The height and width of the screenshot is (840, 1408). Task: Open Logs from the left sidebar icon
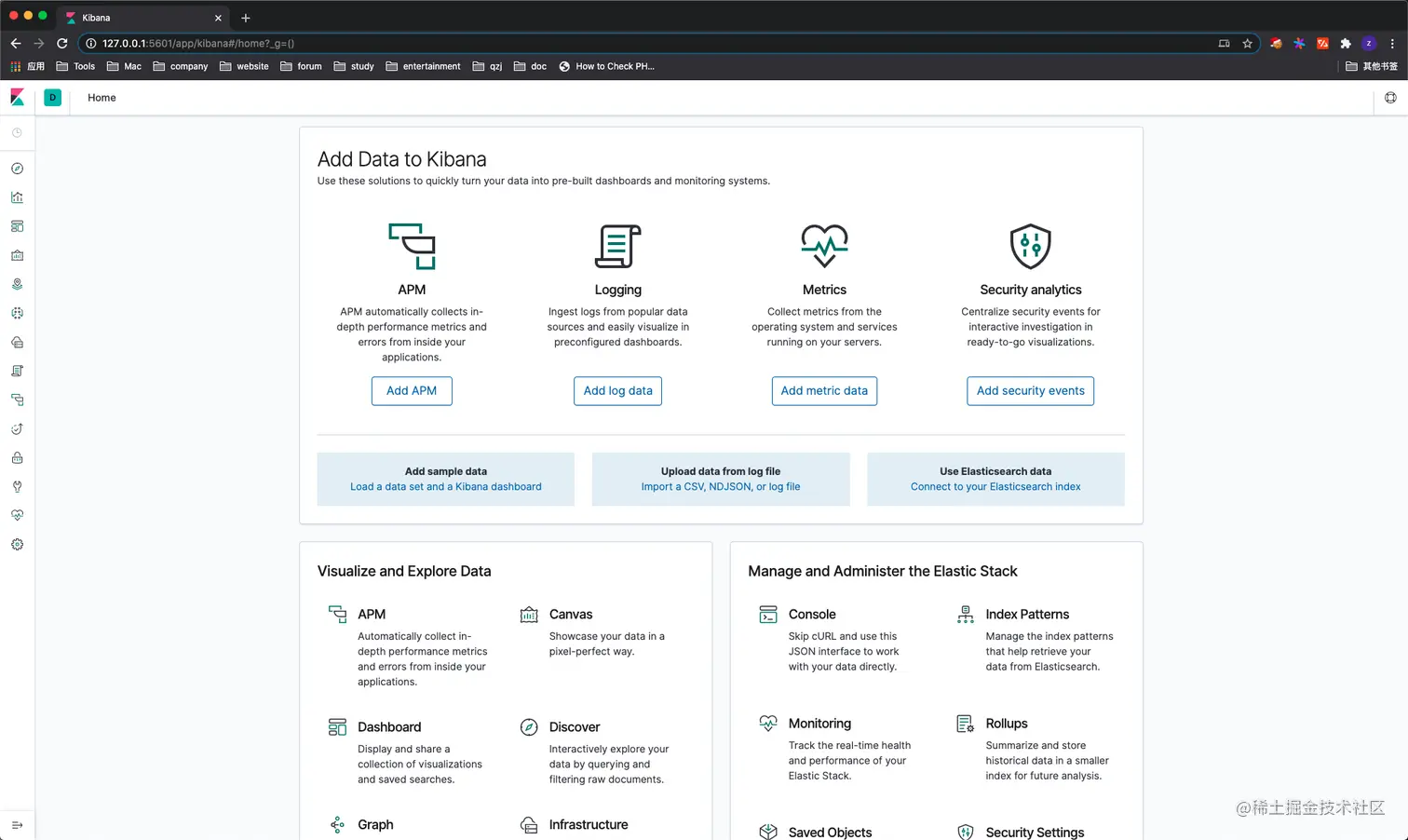tap(17, 371)
